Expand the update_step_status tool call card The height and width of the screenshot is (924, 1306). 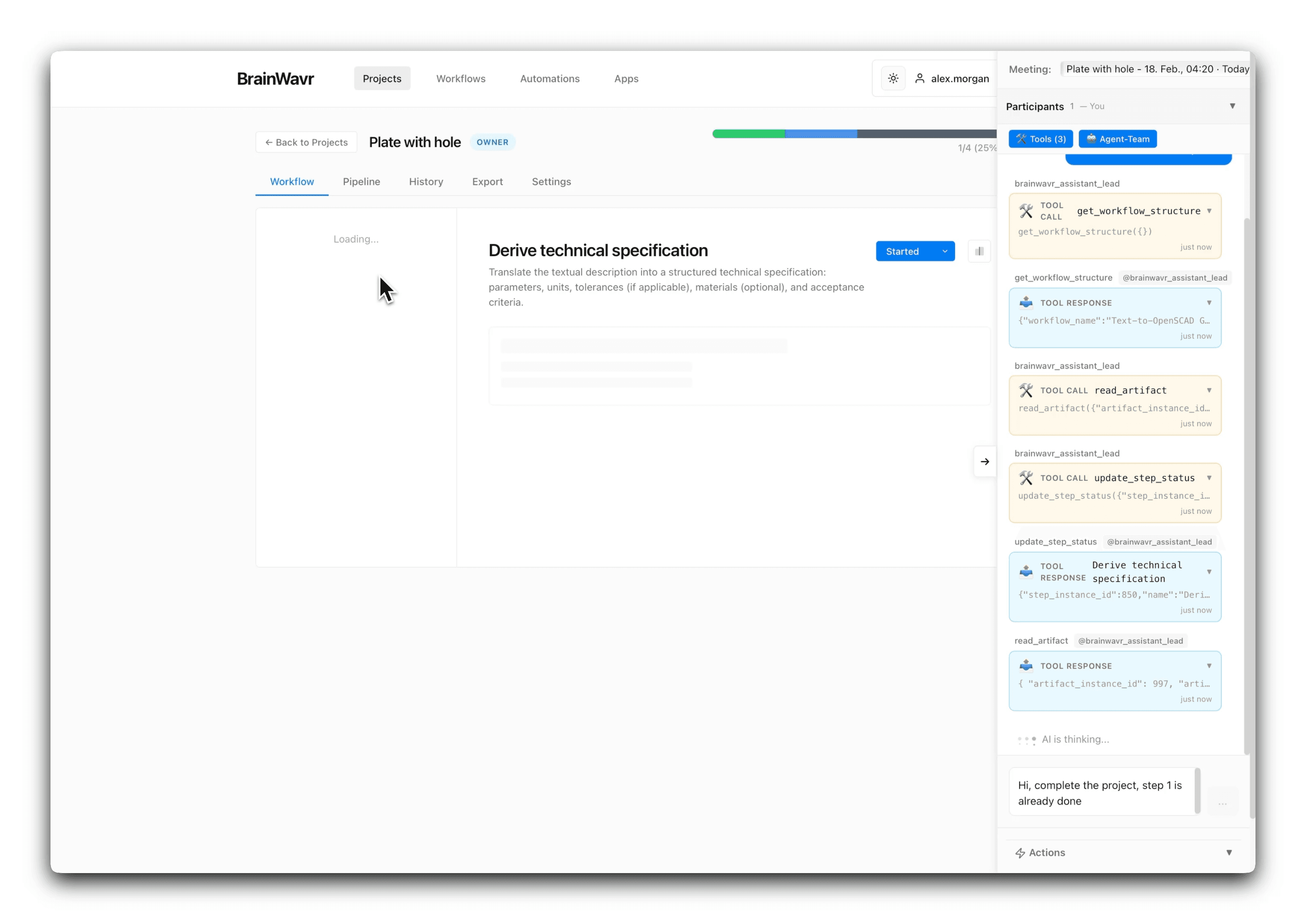click(1209, 478)
